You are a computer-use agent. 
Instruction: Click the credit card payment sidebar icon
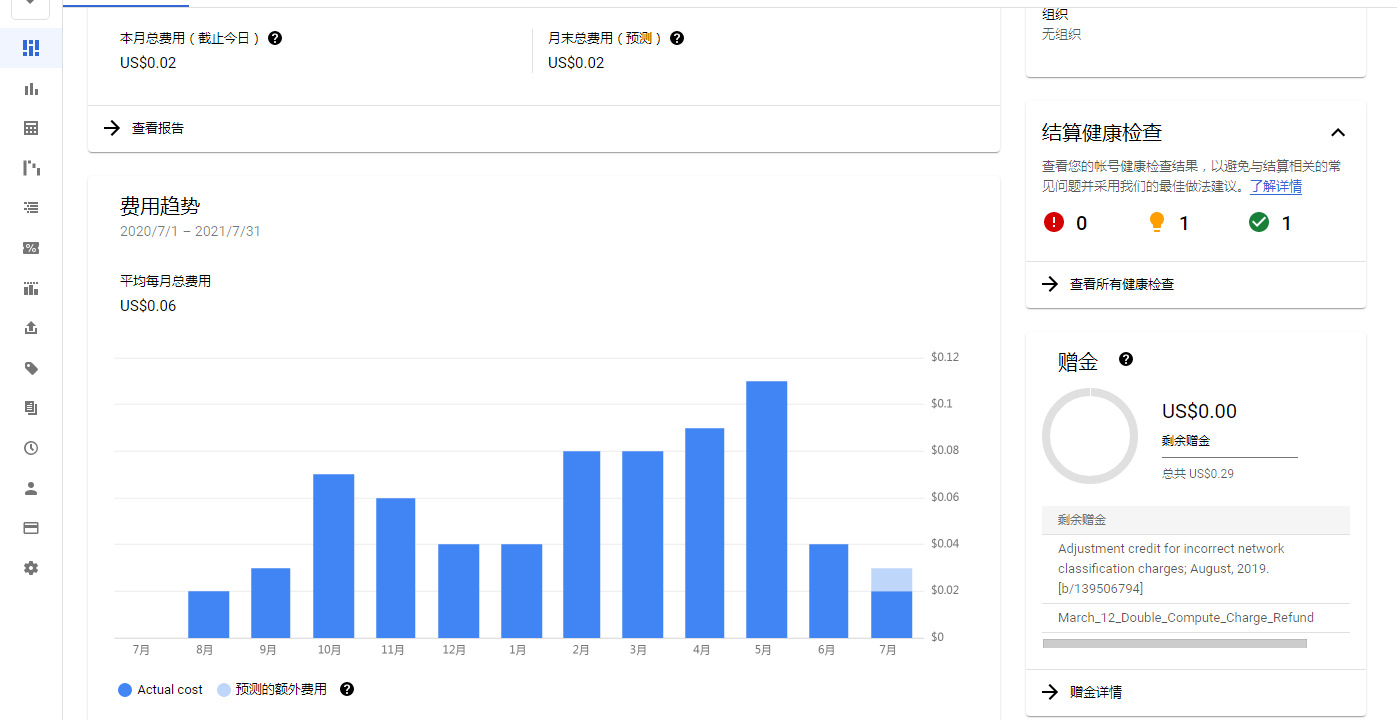[31, 528]
